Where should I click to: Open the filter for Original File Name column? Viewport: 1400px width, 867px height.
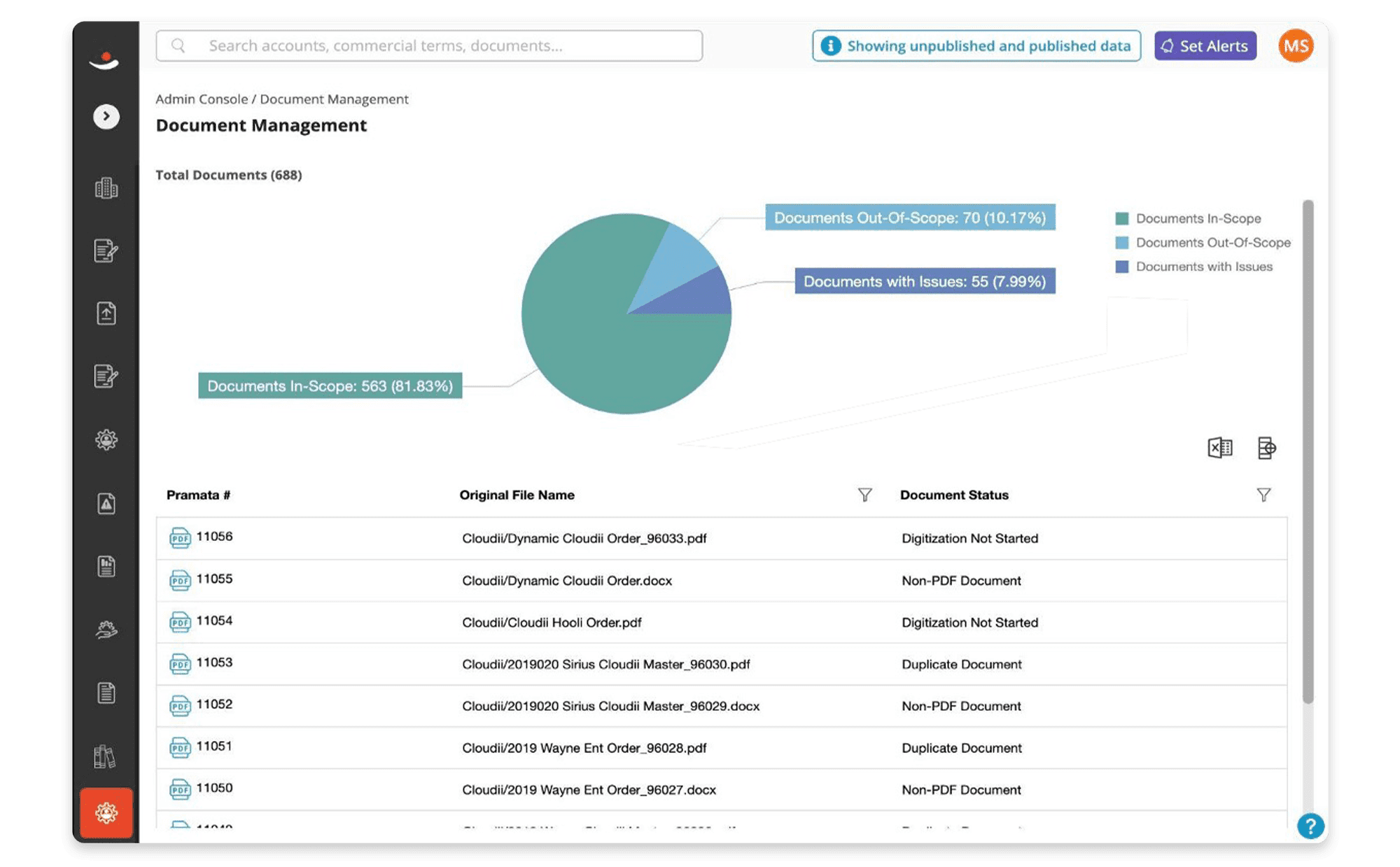pyautogui.click(x=866, y=495)
